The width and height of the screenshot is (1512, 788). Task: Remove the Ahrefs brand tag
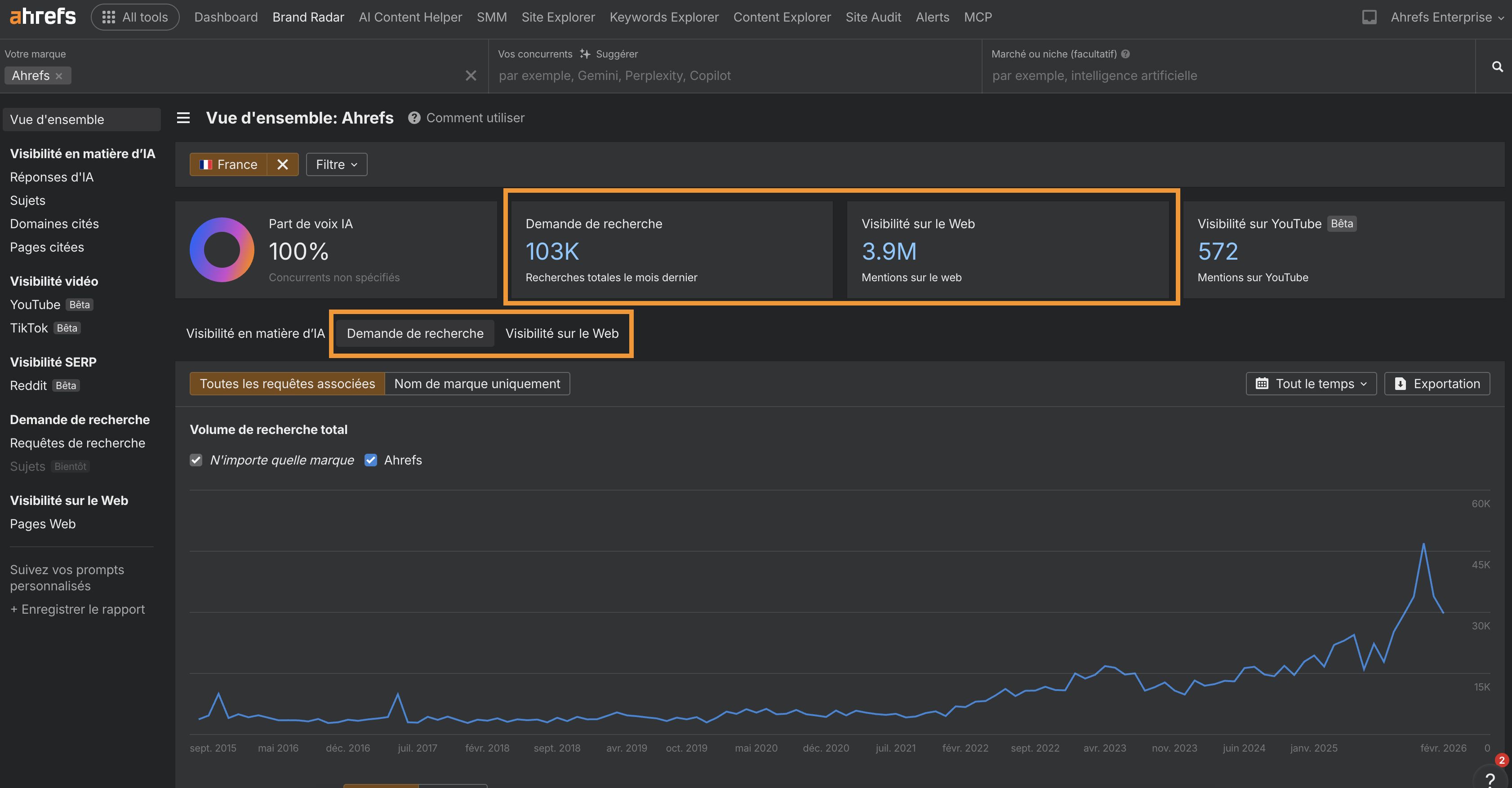(x=59, y=76)
